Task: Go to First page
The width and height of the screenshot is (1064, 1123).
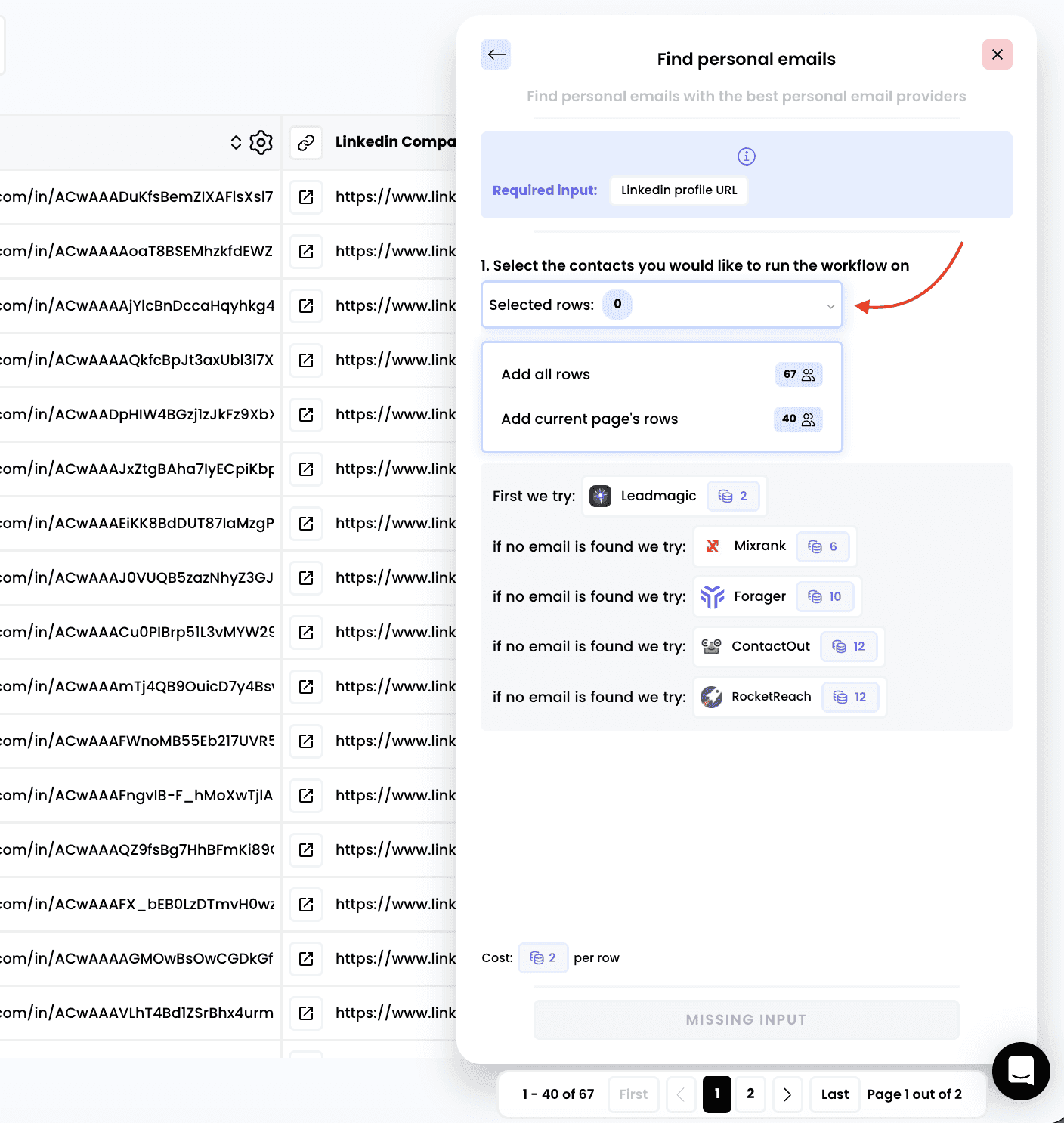Action: point(633,1094)
